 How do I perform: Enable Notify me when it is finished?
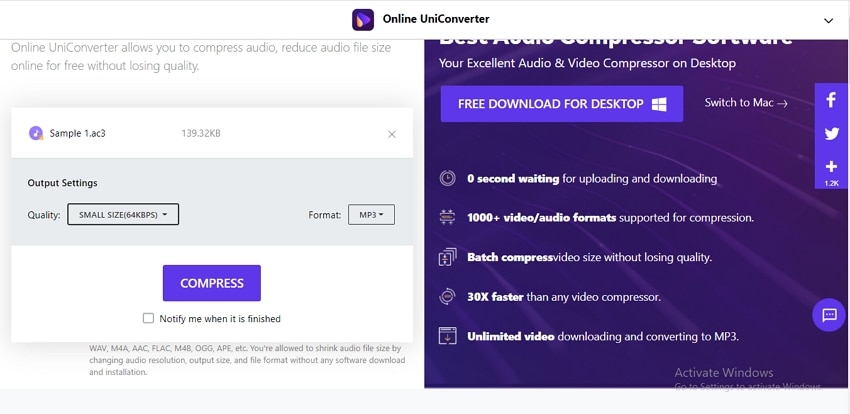[148, 318]
